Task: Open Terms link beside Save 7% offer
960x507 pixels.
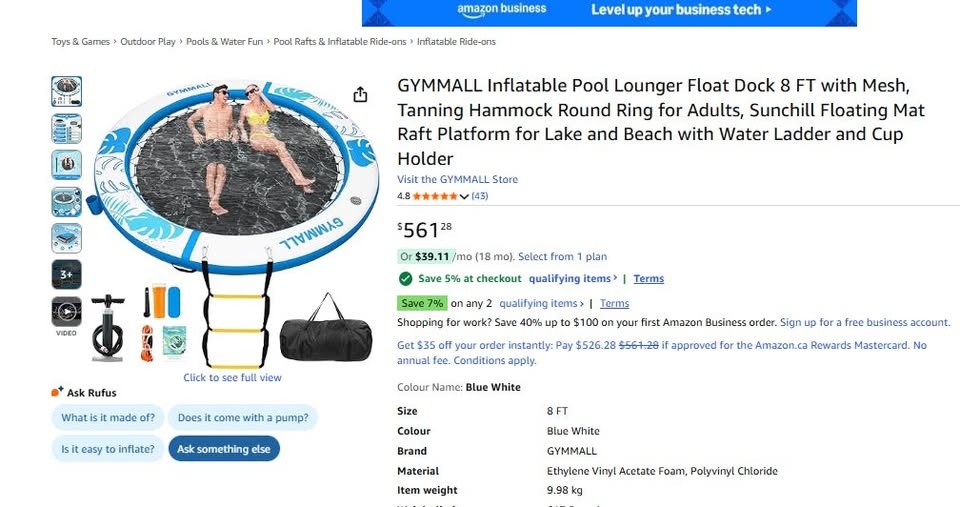Action: pyautogui.click(x=614, y=303)
